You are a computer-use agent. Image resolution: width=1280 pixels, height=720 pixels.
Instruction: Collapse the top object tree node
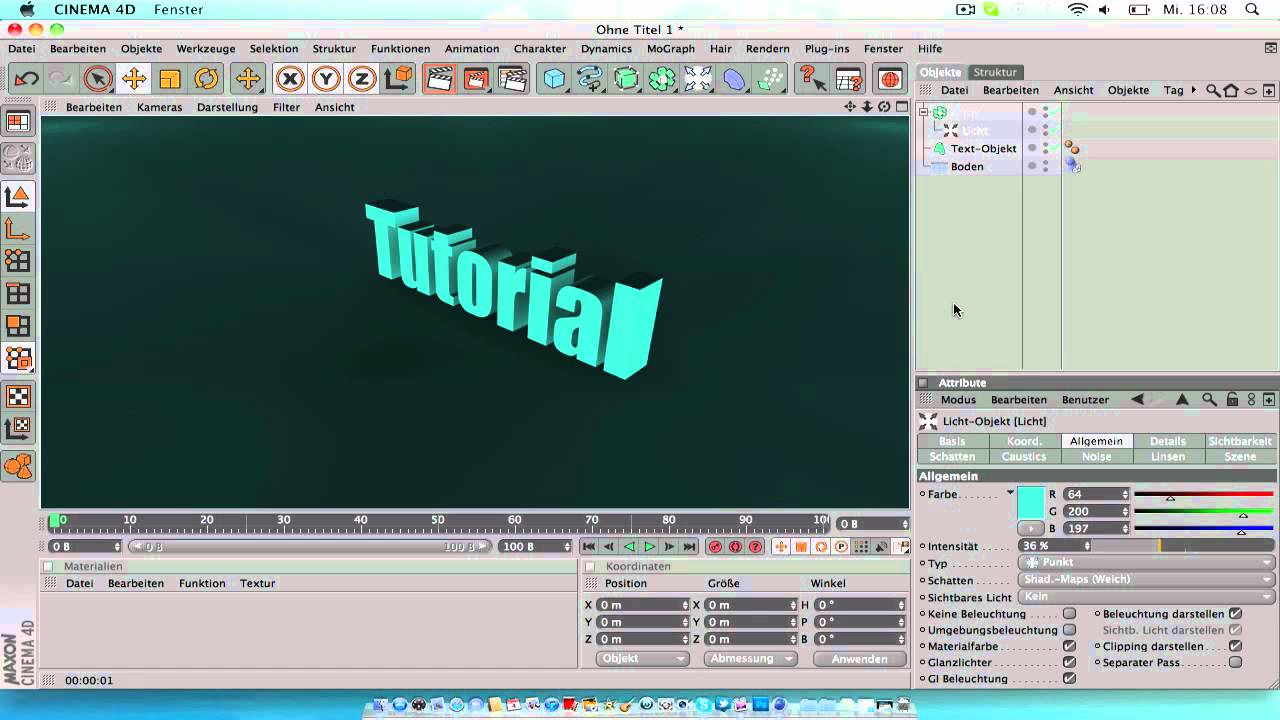tap(923, 112)
